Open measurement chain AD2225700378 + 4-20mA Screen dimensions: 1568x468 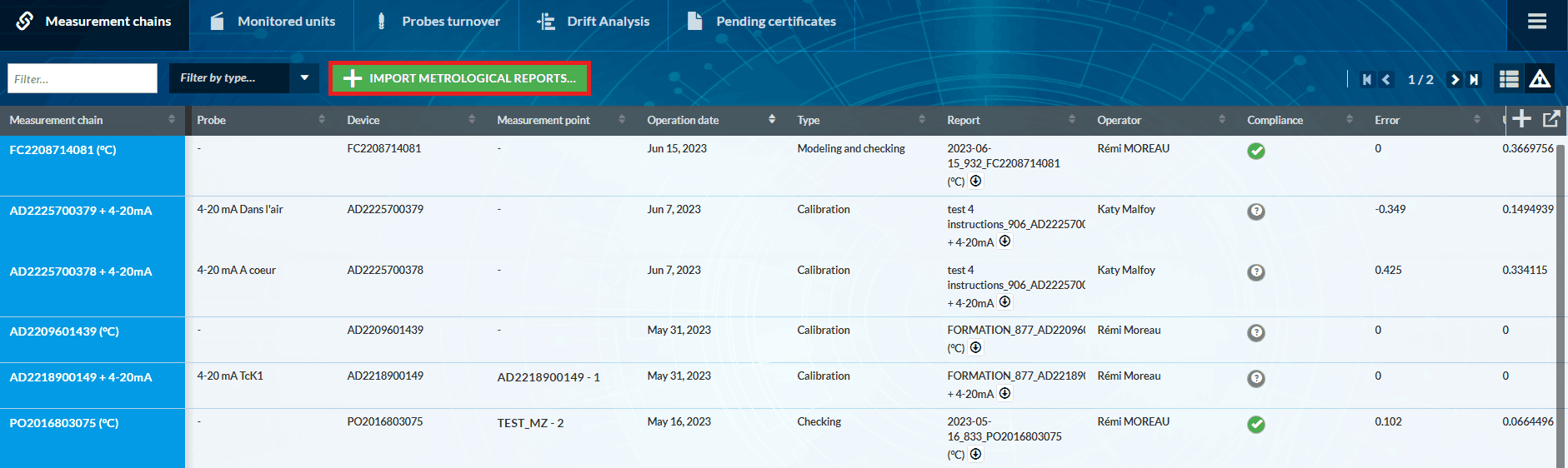click(x=81, y=271)
